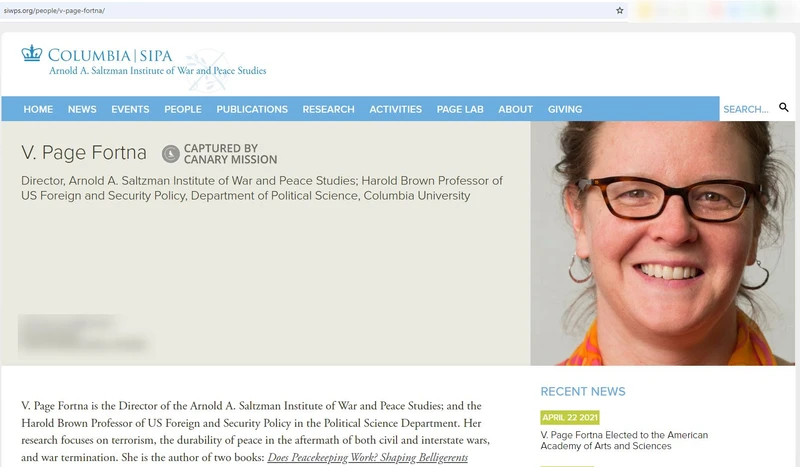Click the Arnold A. Saltzman Institute header link
Image resolution: width=800 pixels, height=467 pixels.
click(x=158, y=71)
